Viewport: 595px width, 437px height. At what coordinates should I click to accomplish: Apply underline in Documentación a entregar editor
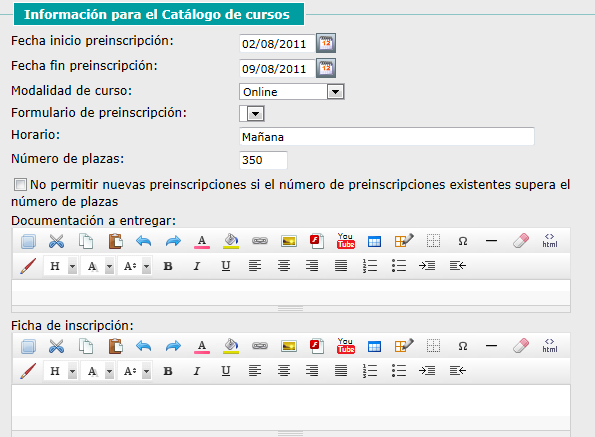pos(226,266)
